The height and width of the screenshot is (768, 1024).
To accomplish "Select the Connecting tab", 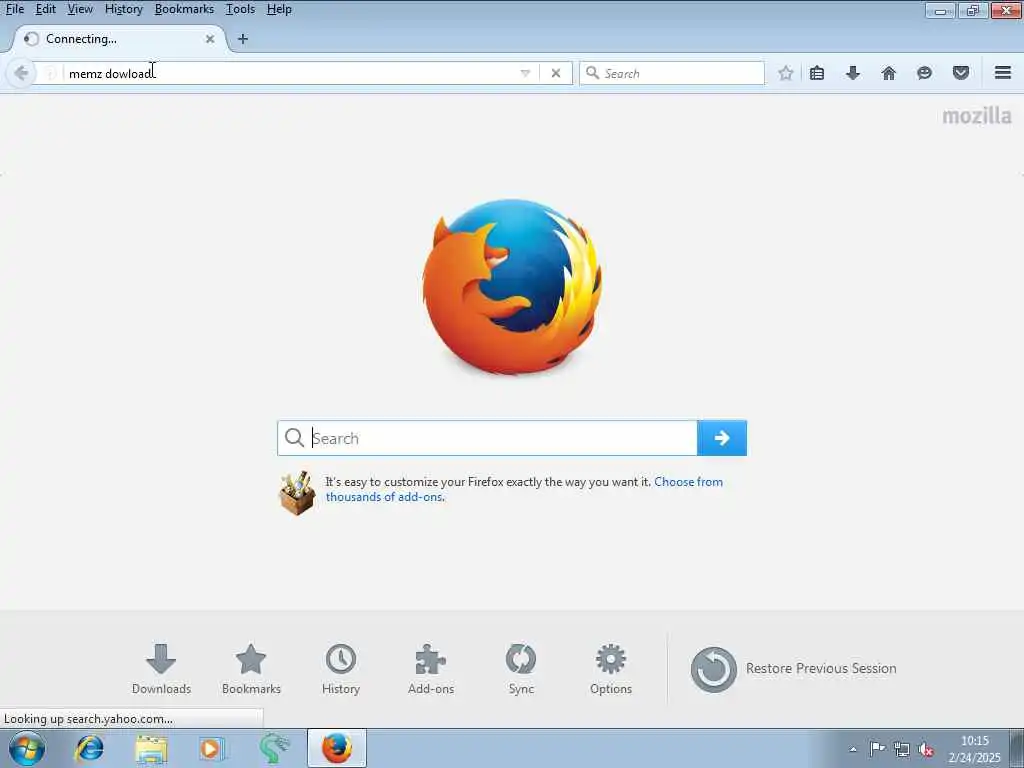I will 119,39.
